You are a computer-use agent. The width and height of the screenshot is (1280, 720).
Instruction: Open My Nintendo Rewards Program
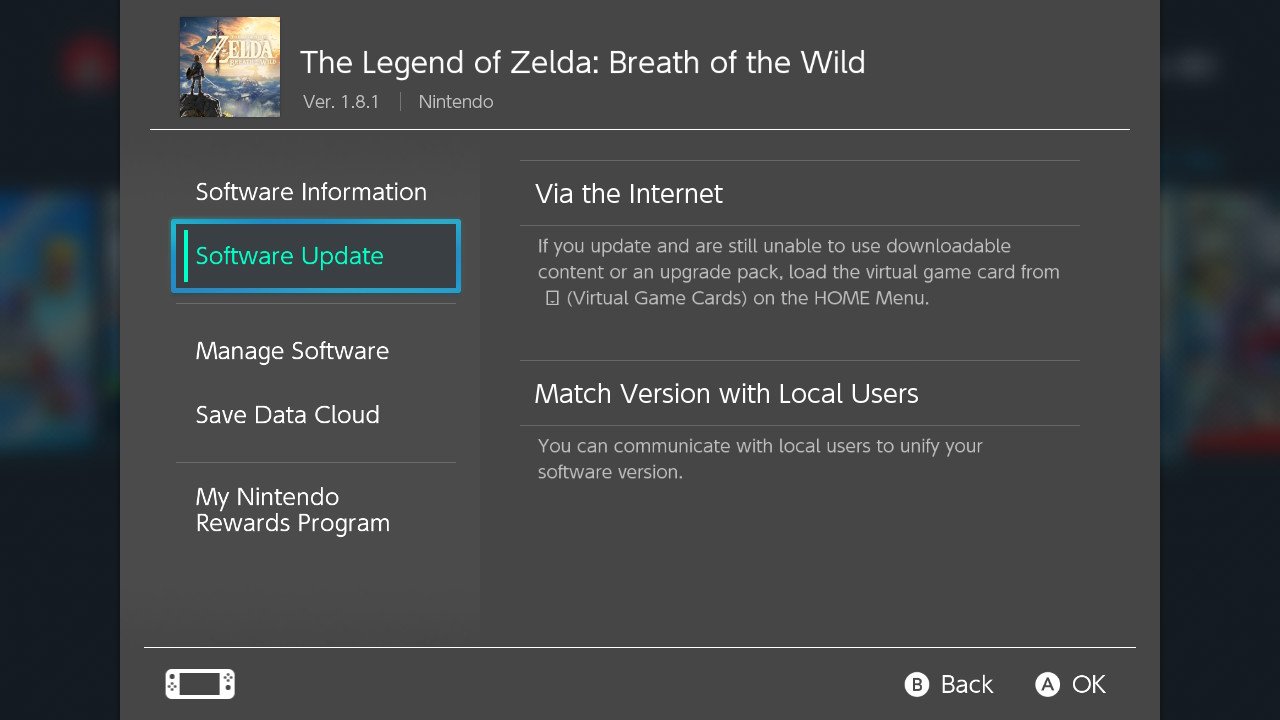(x=293, y=510)
